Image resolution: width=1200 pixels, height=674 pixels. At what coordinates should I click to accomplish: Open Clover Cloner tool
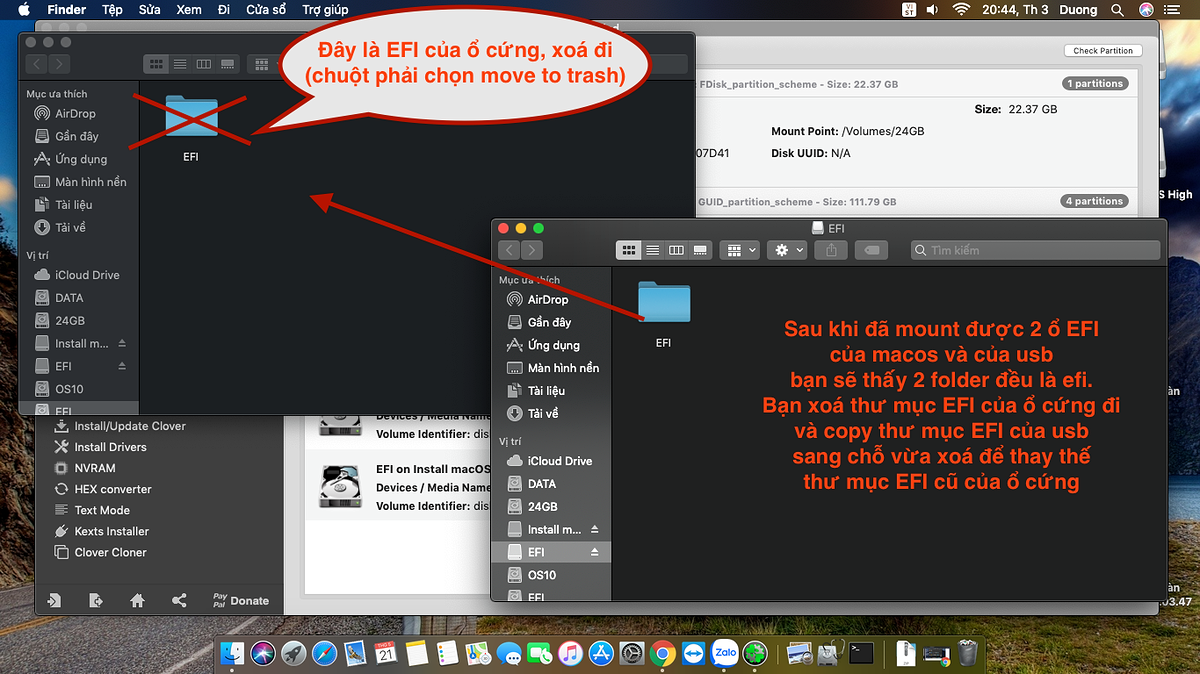click(99, 552)
